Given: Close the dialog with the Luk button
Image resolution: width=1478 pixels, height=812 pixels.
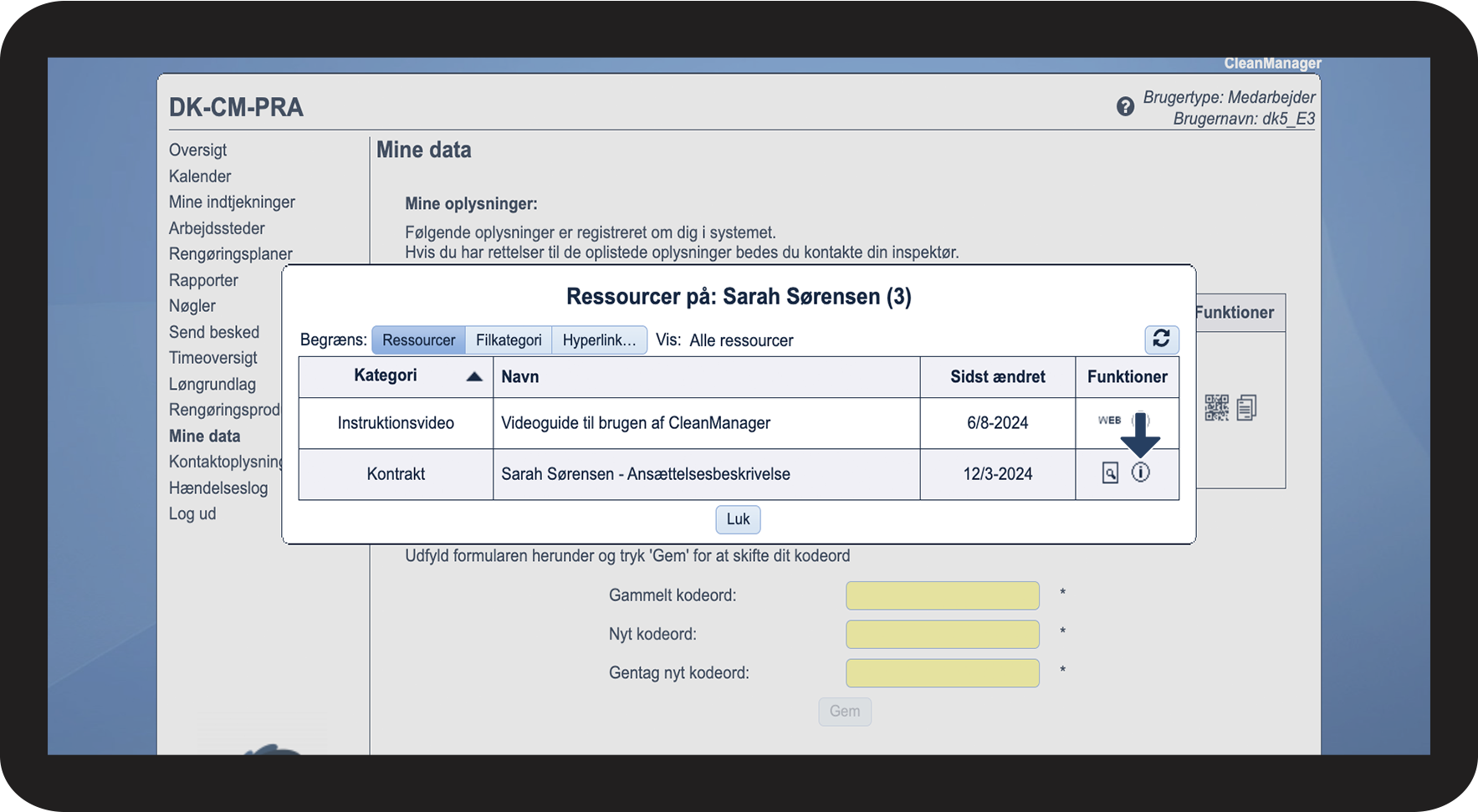Looking at the screenshot, I should coord(738,519).
